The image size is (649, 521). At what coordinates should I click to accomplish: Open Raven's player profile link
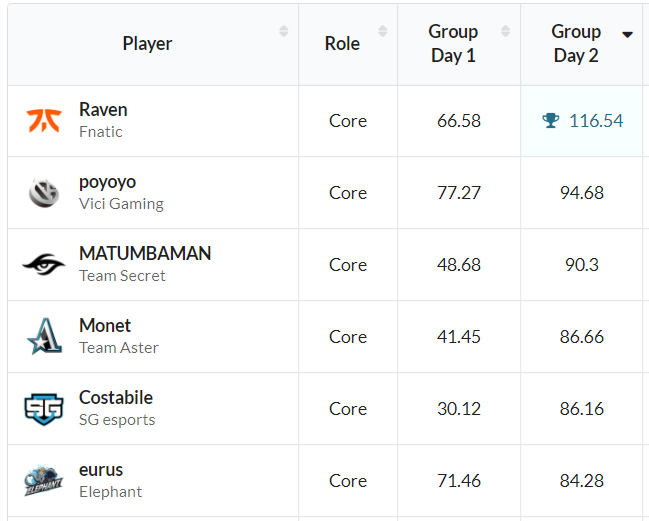click(x=103, y=110)
